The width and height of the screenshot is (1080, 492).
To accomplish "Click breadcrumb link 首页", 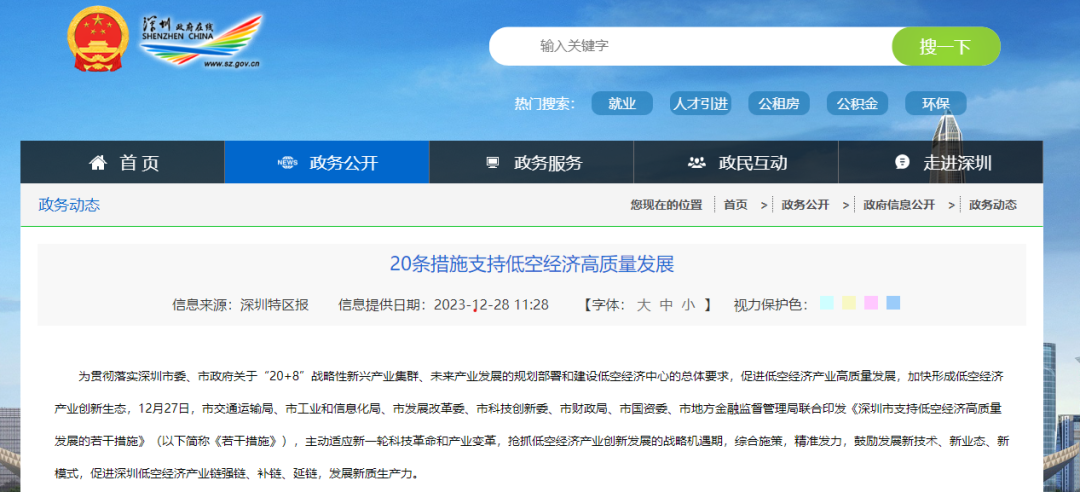I will pos(735,205).
